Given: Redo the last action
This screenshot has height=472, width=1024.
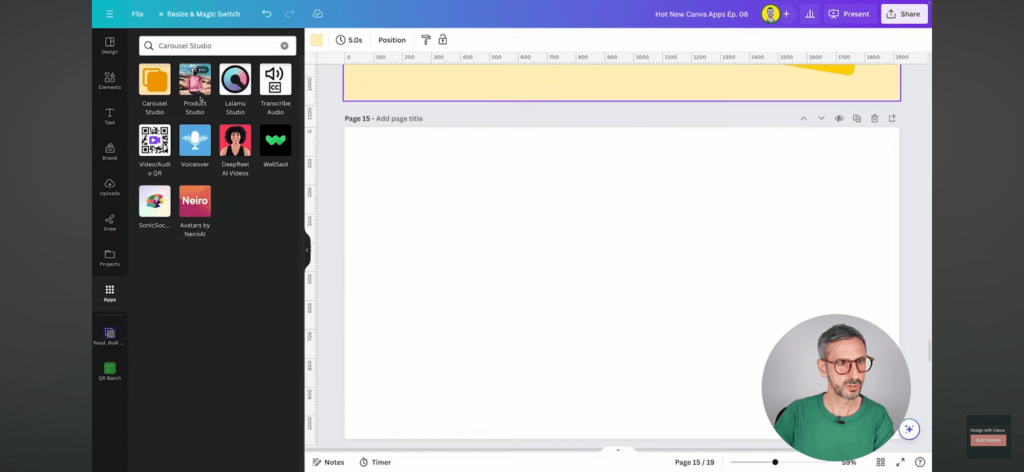Looking at the screenshot, I should pos(290,14).
